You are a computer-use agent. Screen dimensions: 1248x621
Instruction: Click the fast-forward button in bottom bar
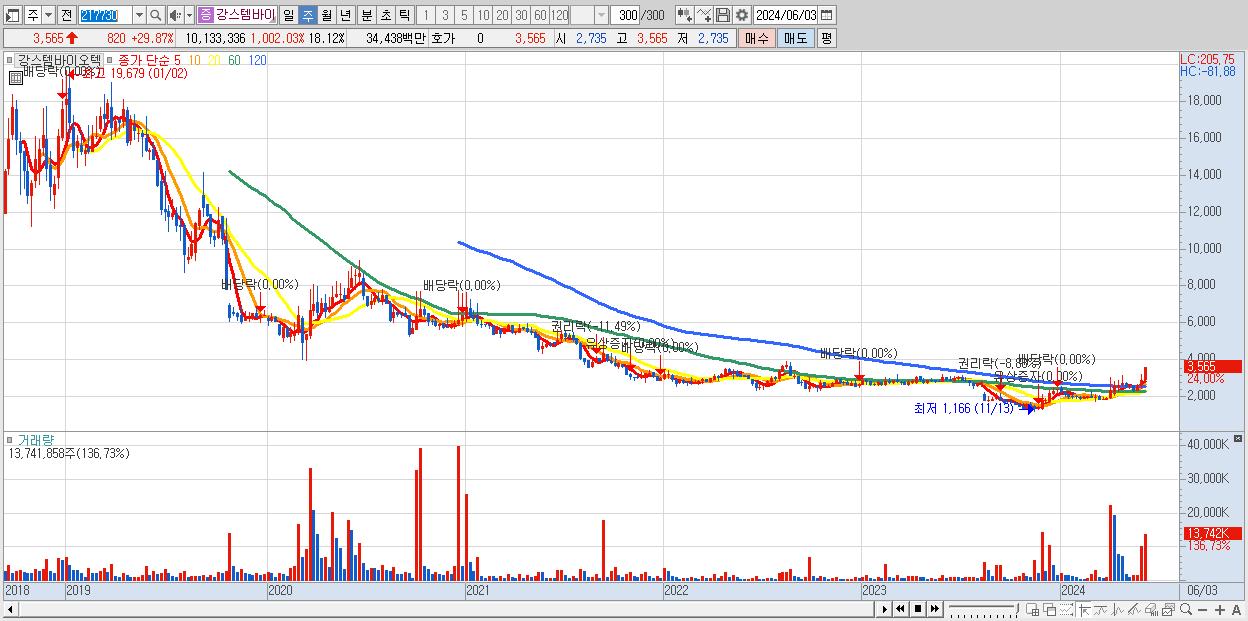click(934, 609)
